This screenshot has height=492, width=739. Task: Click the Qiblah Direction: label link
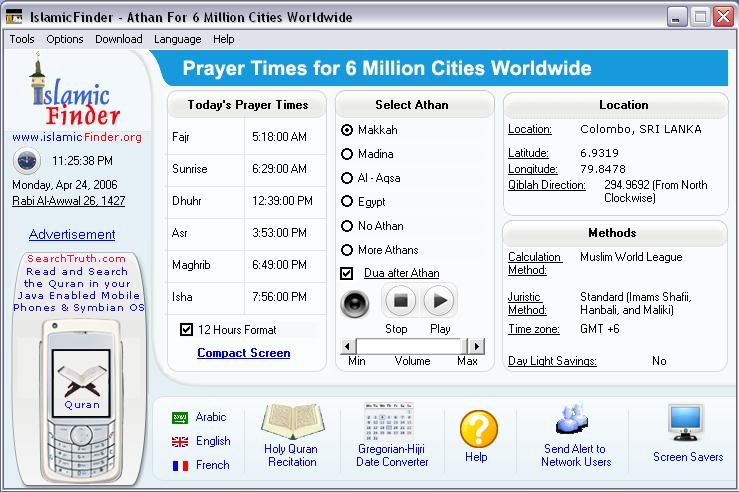coord(547,185)
